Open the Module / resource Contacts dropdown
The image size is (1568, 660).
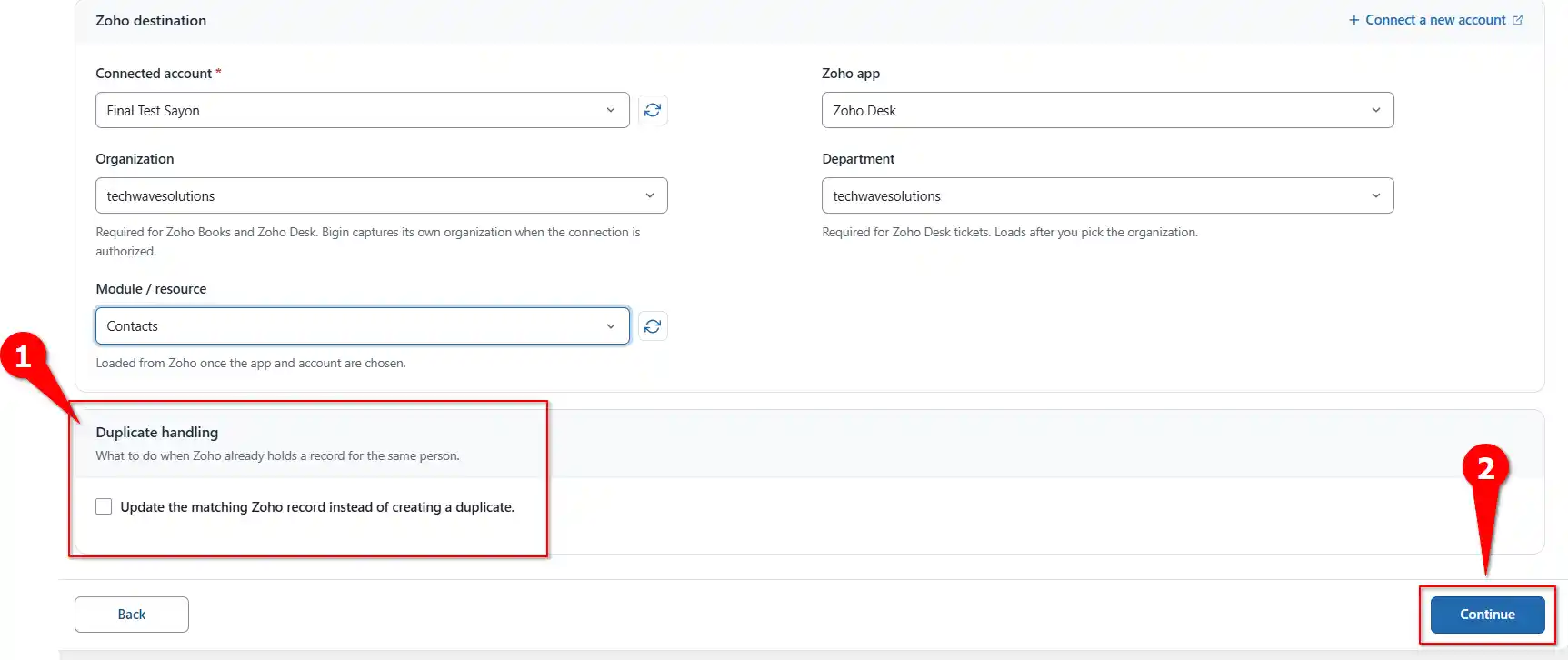point(363,326)
